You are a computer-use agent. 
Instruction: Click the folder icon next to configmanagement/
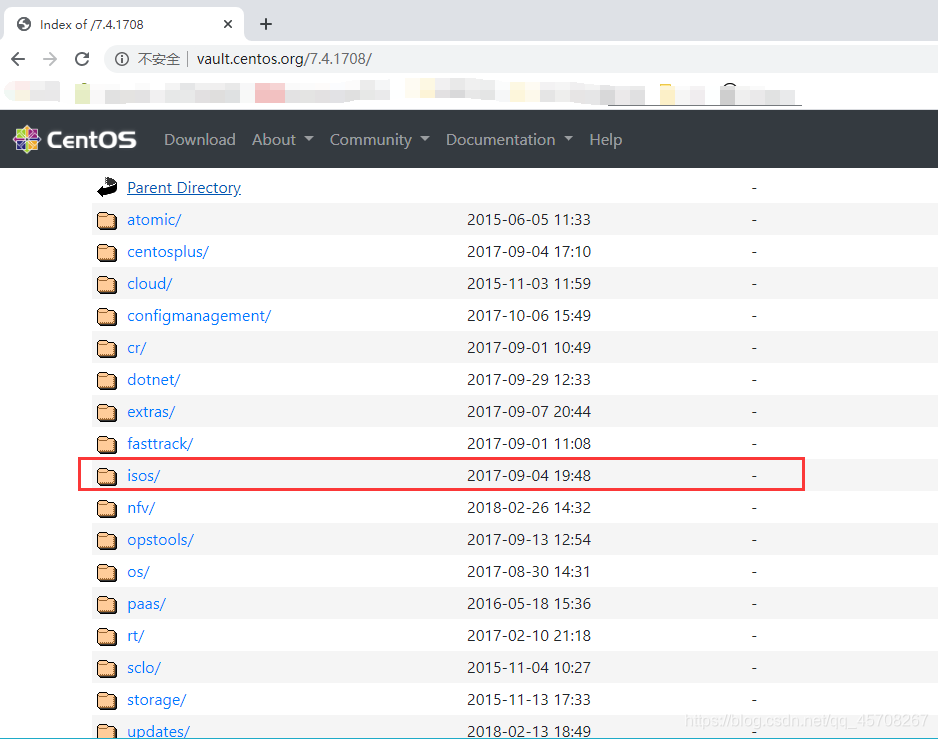(x=107, y=317)
